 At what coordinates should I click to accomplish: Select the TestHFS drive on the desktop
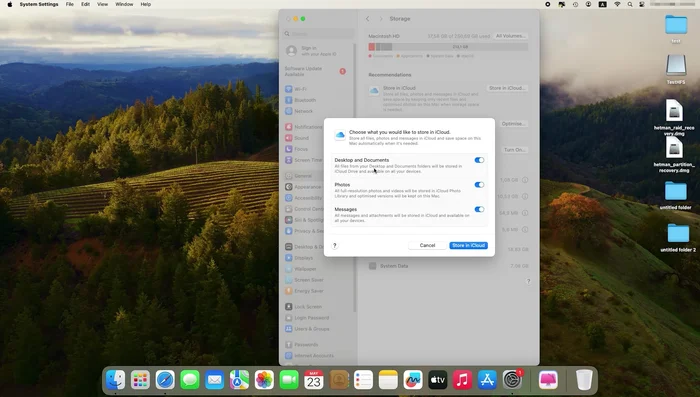pyautogui.click(x=676, y=69)
